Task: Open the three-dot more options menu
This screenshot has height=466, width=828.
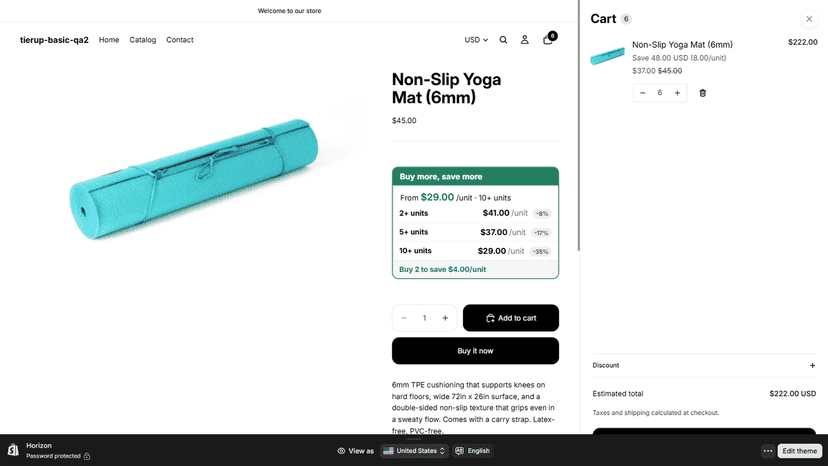Action: click(768, 451)
